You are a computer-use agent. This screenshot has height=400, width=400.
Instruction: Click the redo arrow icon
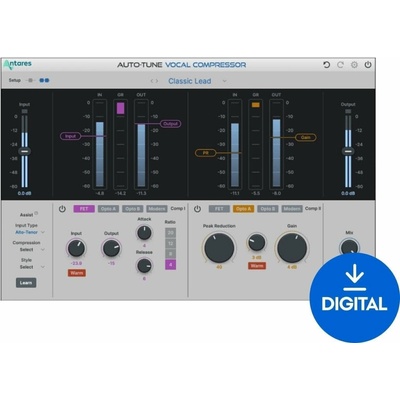(x=340, y=65)
